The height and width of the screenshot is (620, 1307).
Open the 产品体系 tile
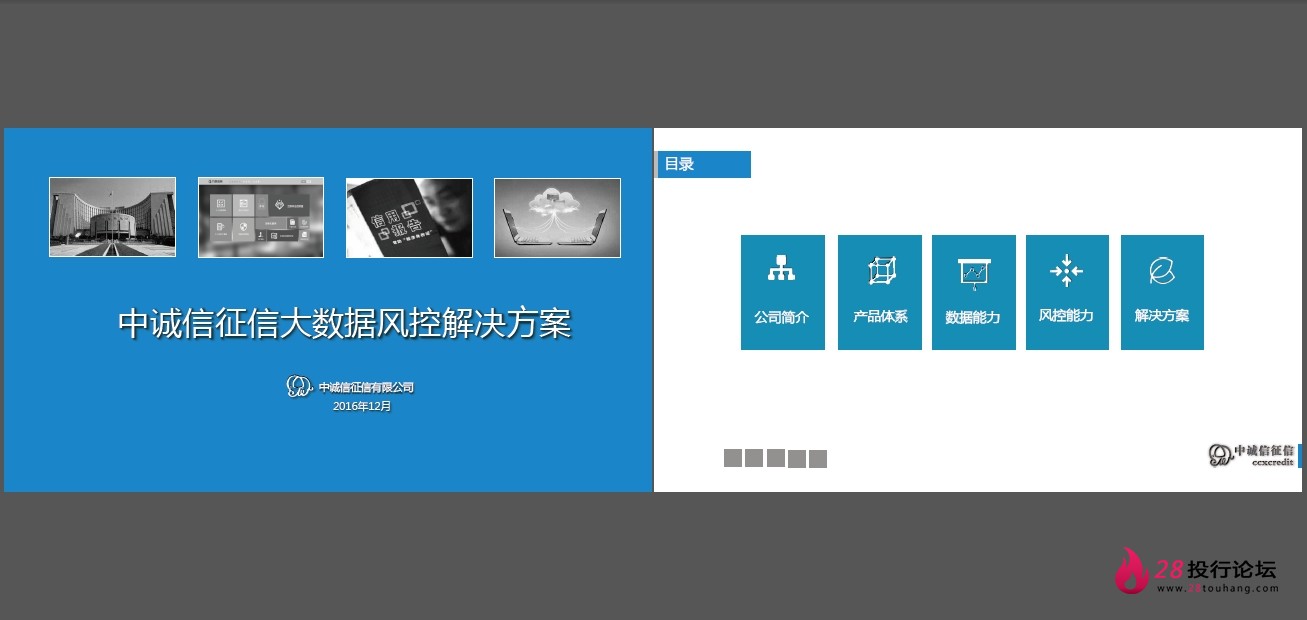[x=880, y=292]
